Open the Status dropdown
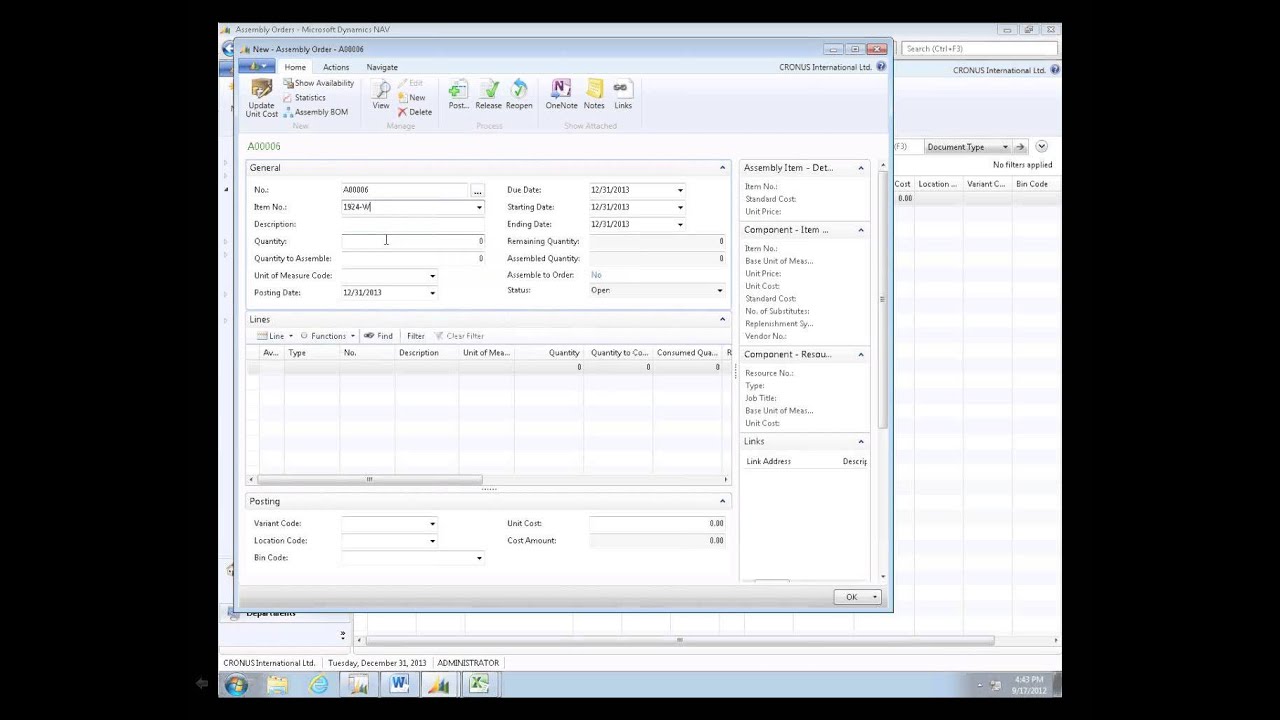The image size is (1280, 720). tap(719, 290)
